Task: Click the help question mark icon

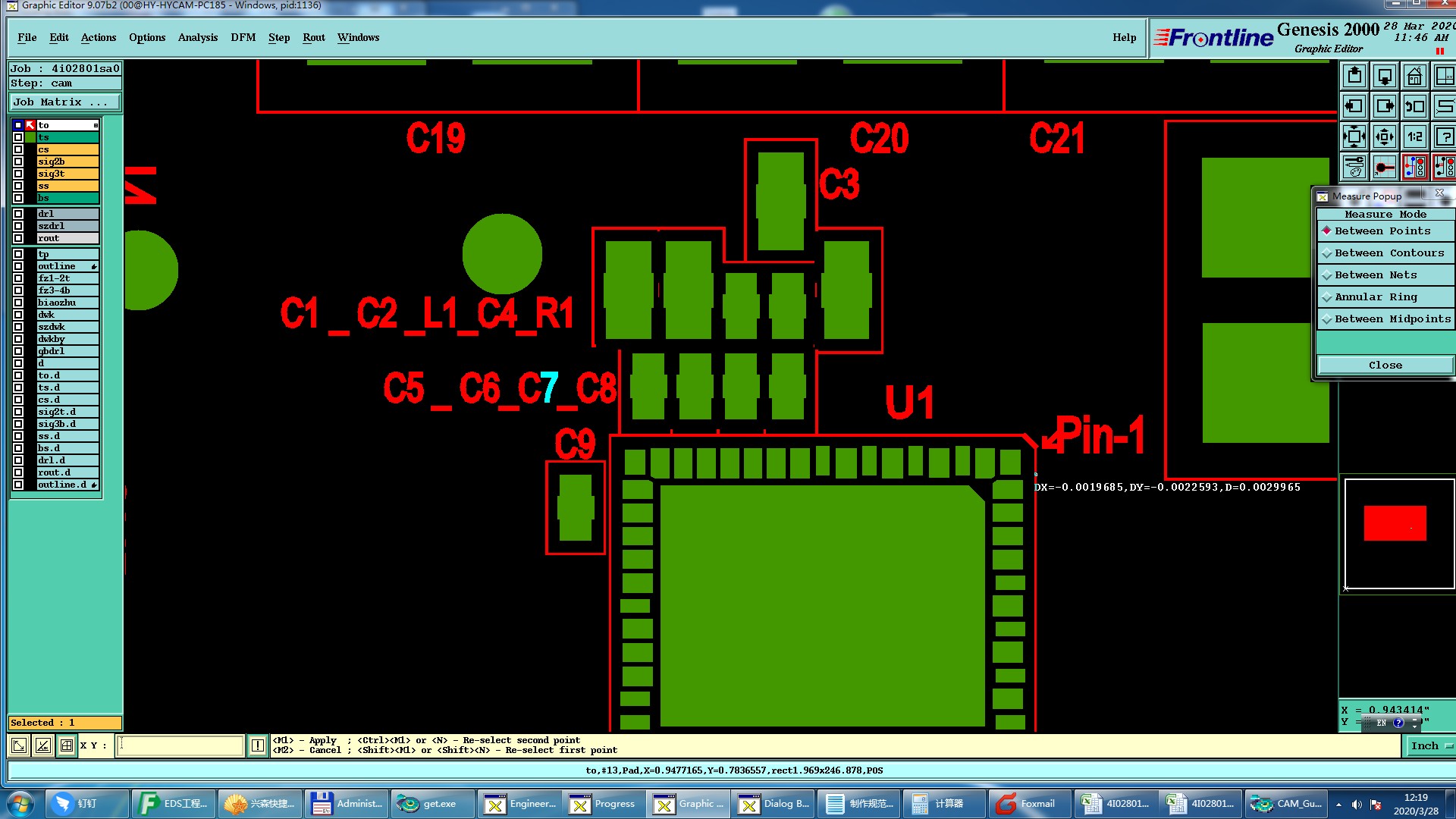Action: point(1445,137)
